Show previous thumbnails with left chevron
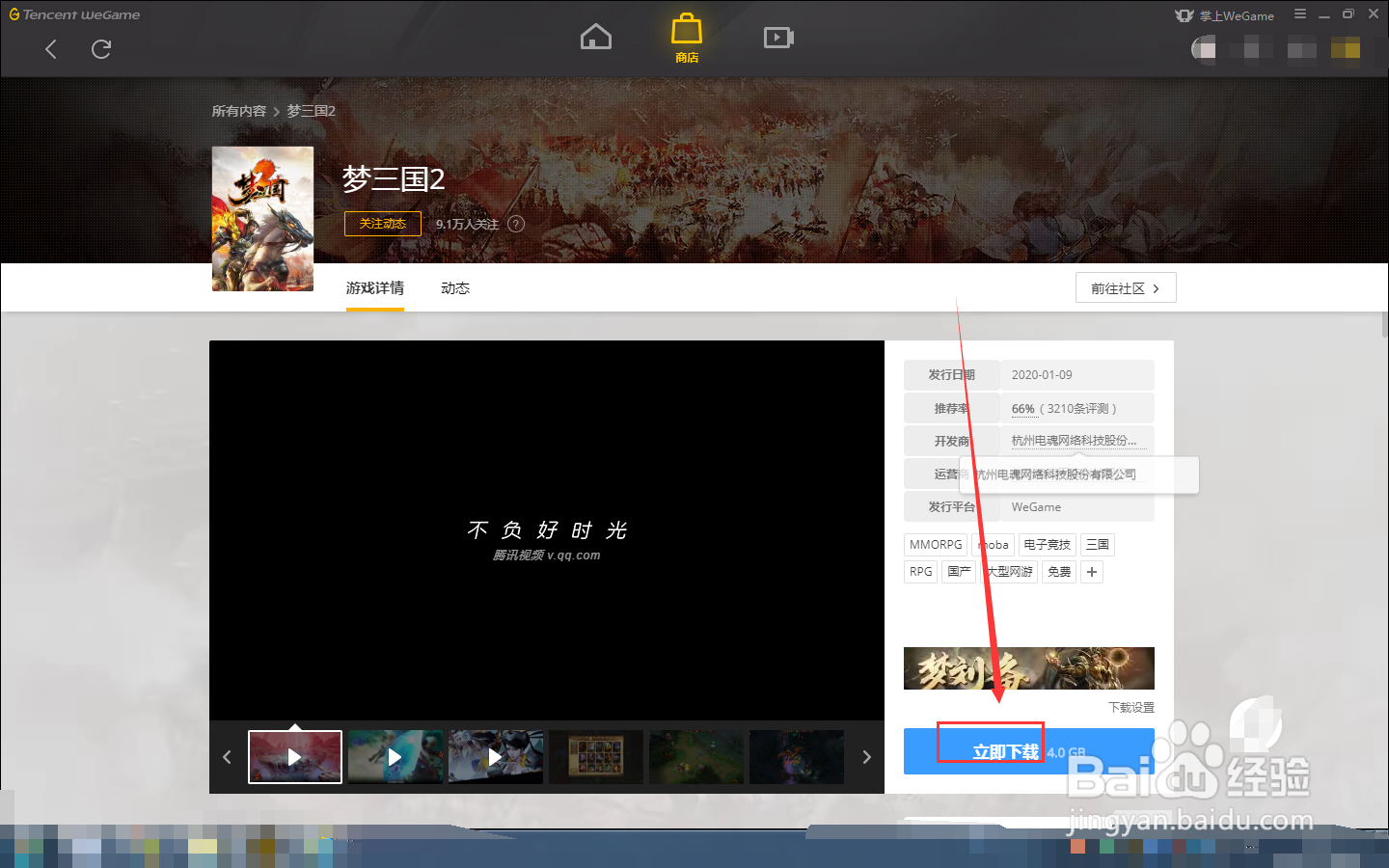Image resolution: width=1389 pixels, height=868 pixels. point(227,757)
